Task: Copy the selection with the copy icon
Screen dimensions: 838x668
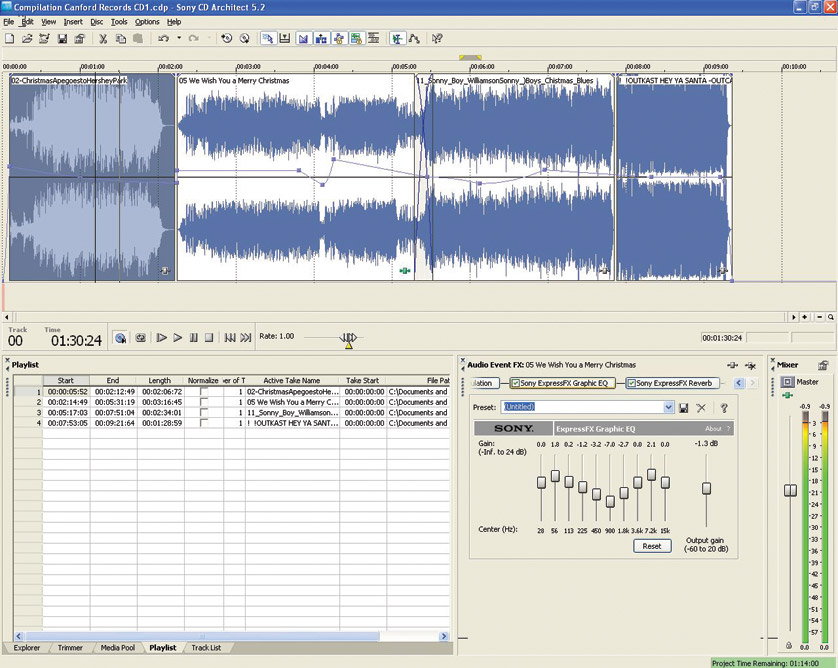Action: [x=121, y=38]
